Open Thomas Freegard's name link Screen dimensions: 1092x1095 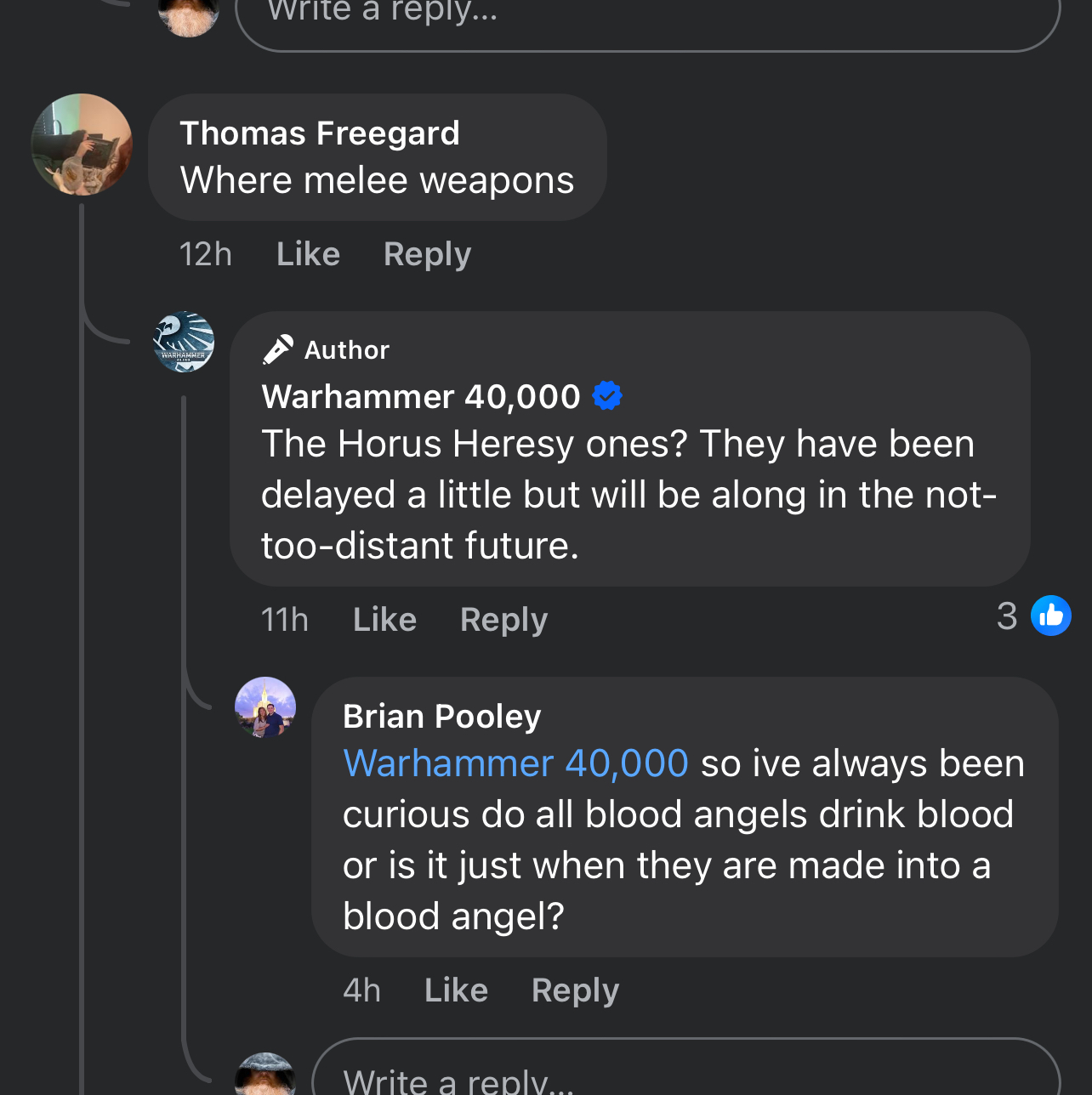(x=320, y=133)
